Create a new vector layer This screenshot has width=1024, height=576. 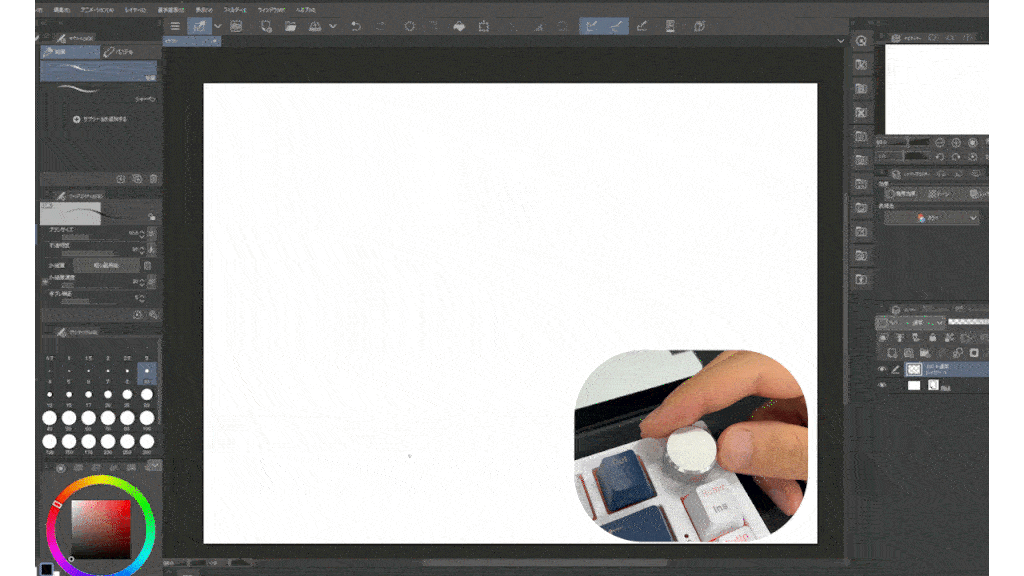[908, 353]
